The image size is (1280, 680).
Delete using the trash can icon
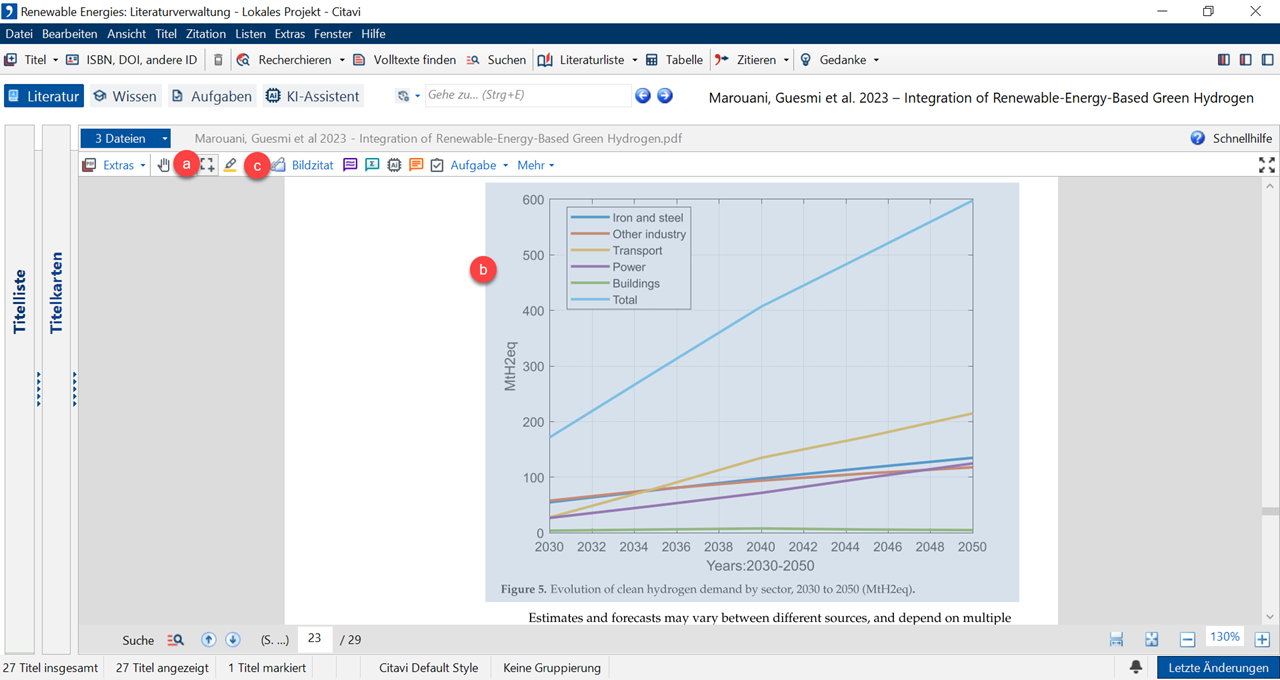pos(218,60)
